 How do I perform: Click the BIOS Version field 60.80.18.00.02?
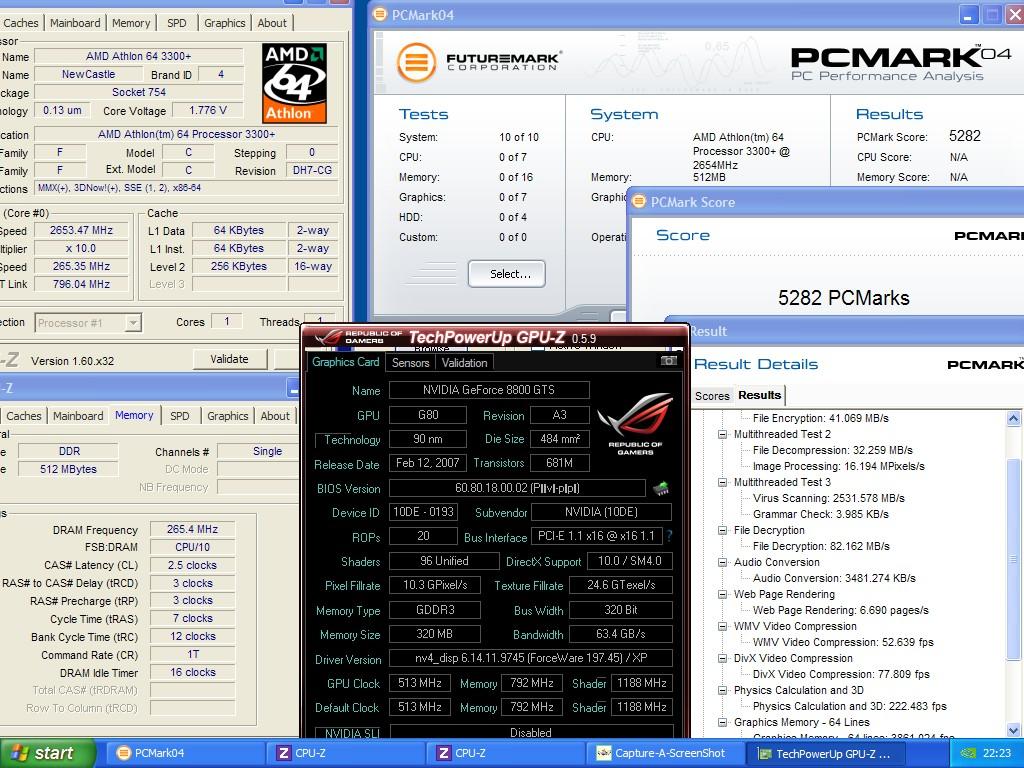(517, 488)
